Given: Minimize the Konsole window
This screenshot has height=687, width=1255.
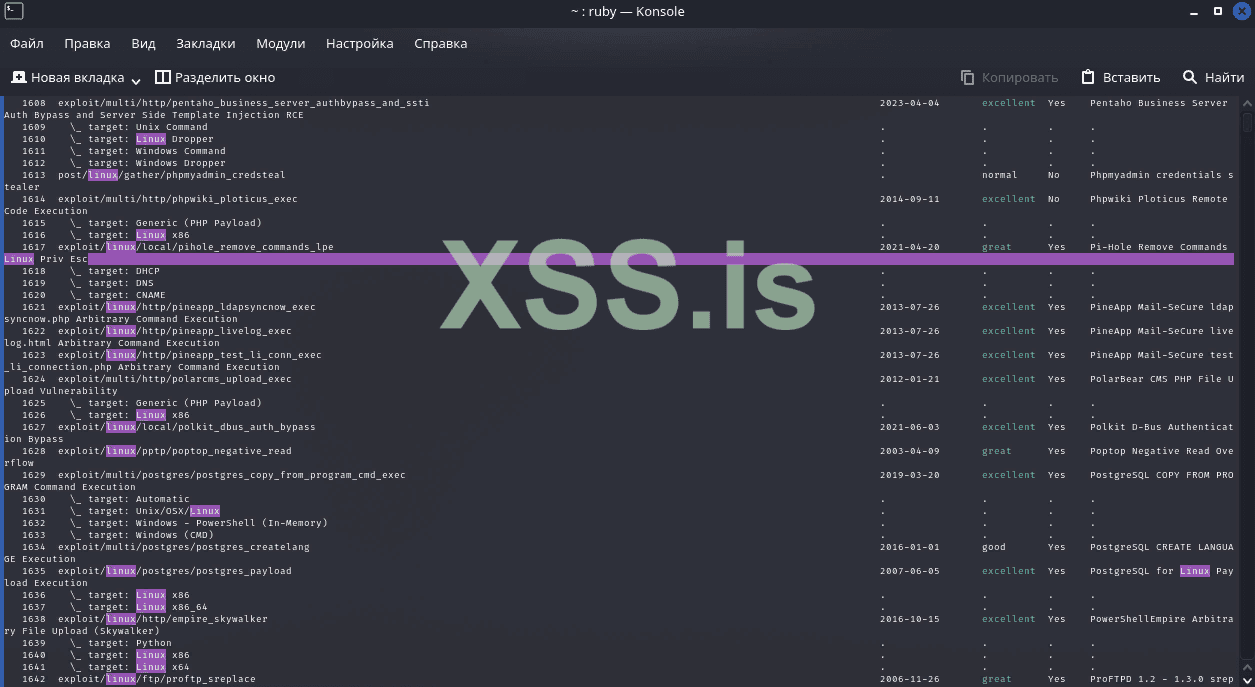Looking at the screenshot, I should click(x=1195, y=12).
